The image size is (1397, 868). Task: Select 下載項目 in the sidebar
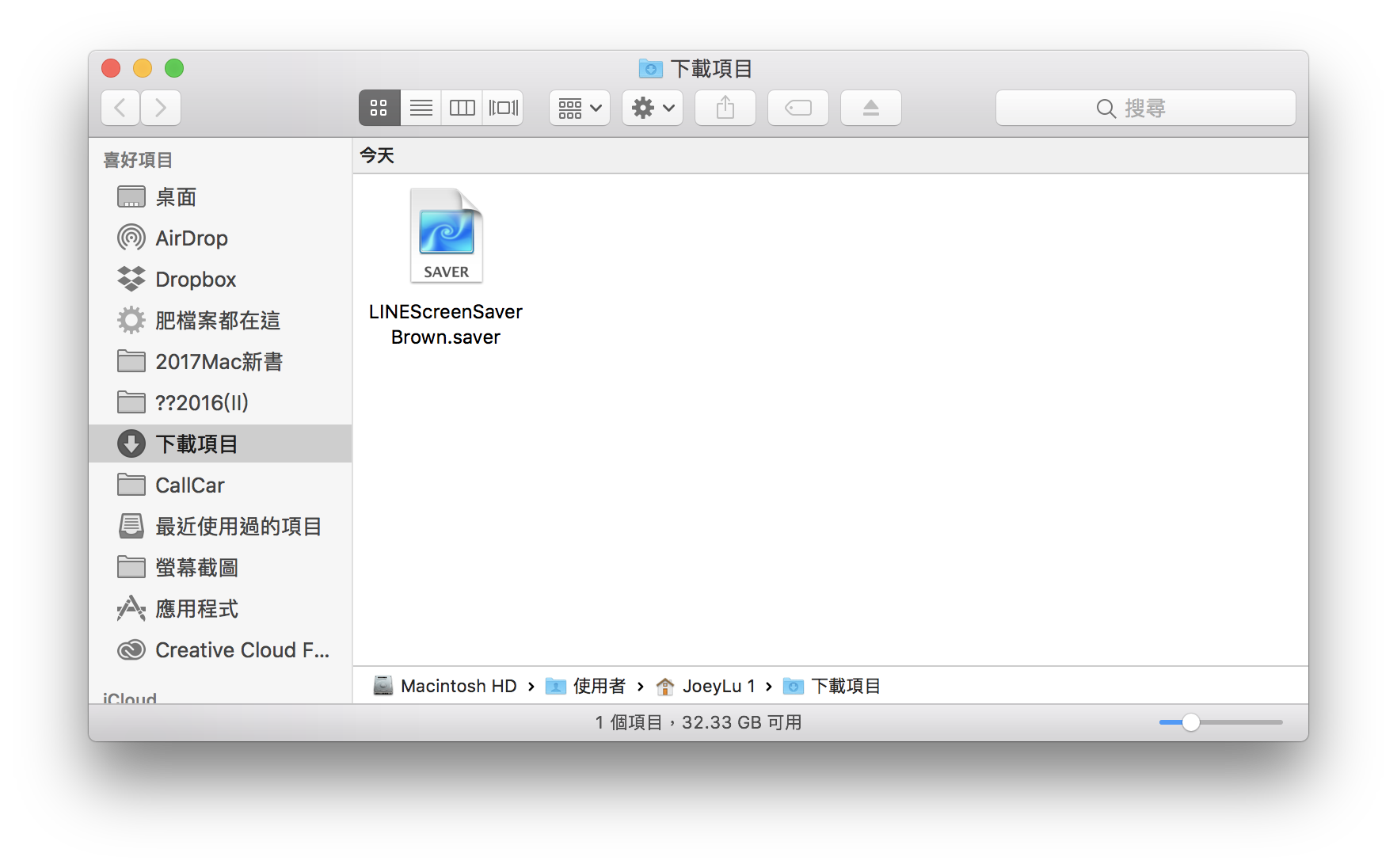click(x=220, y=444)
